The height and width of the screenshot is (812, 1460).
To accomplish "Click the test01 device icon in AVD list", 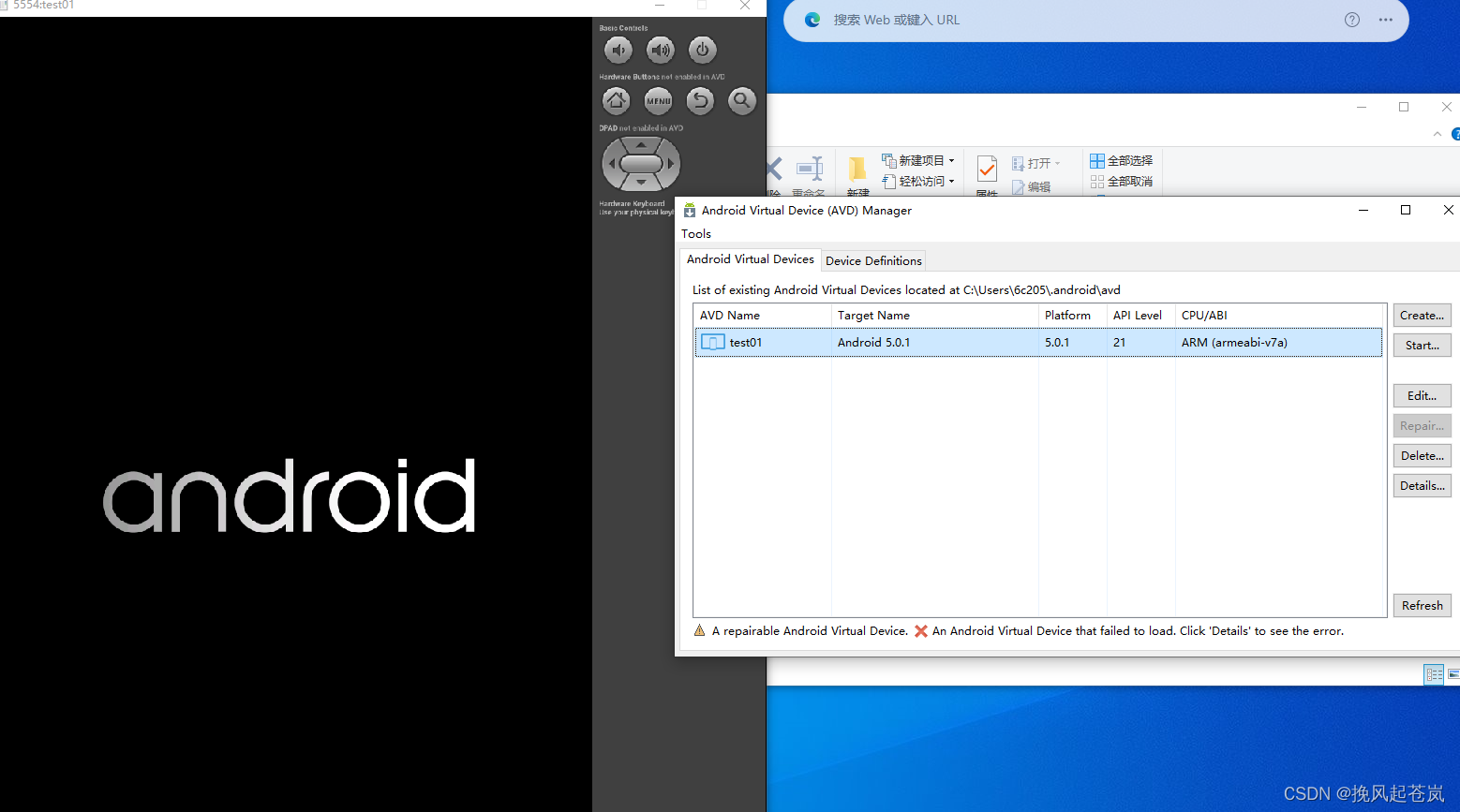I will (x=713, y=342).
